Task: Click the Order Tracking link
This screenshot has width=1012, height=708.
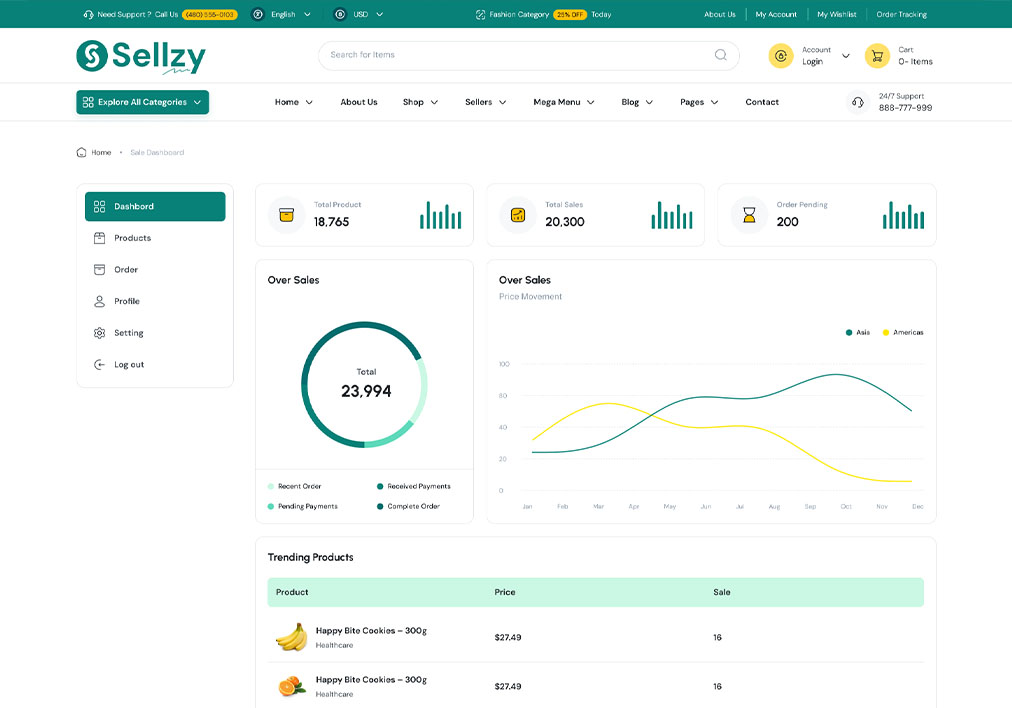Action: click(901, 15)
